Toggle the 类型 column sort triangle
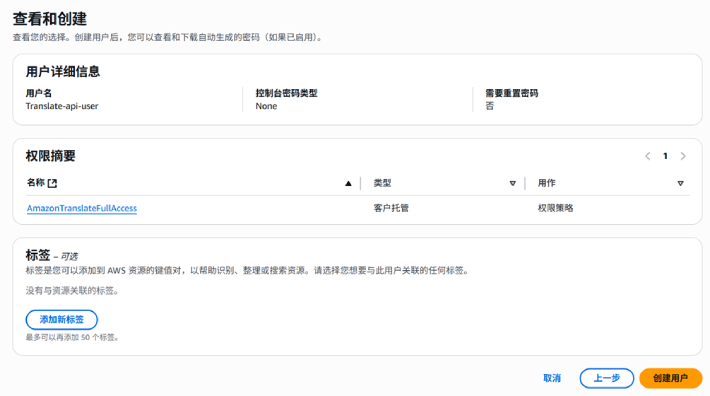 (x=513, y=183)
